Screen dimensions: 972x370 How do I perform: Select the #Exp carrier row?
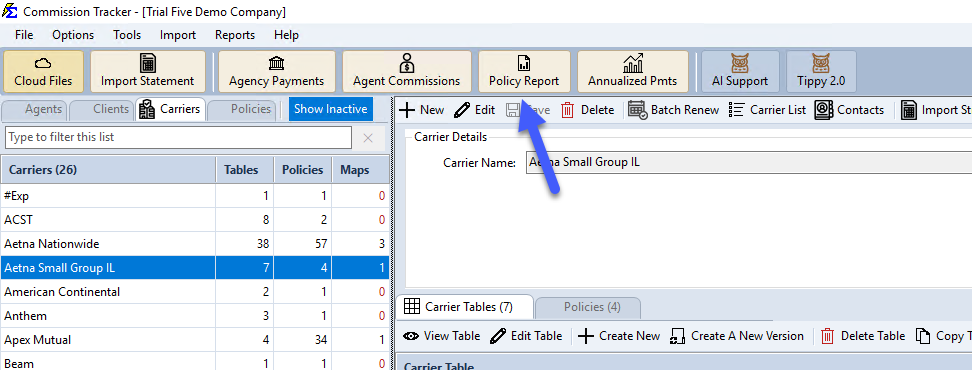point(195,196)
